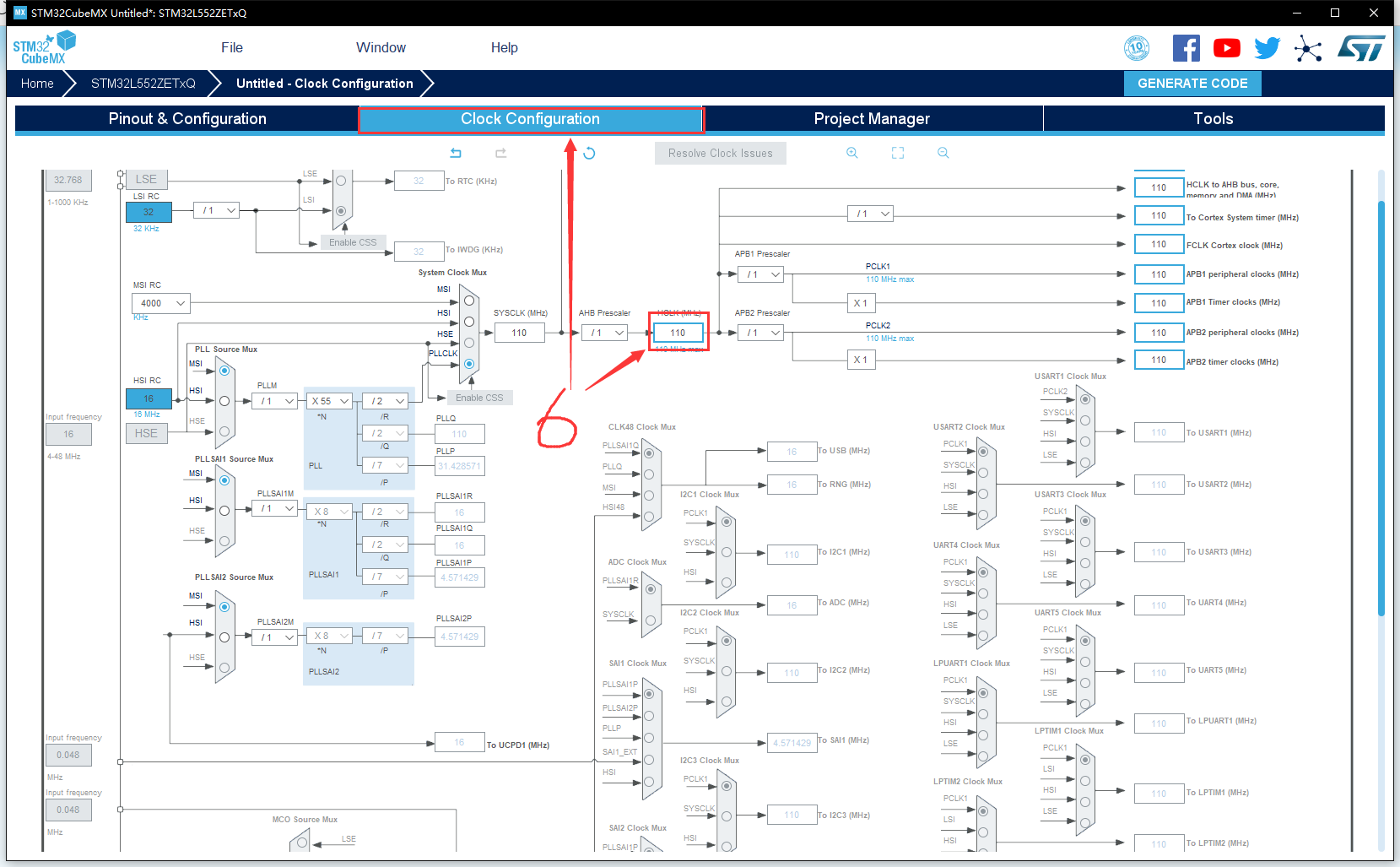Select LSI source in RTC clock mux
This screenshot has width=1400, height=867.
341,211
